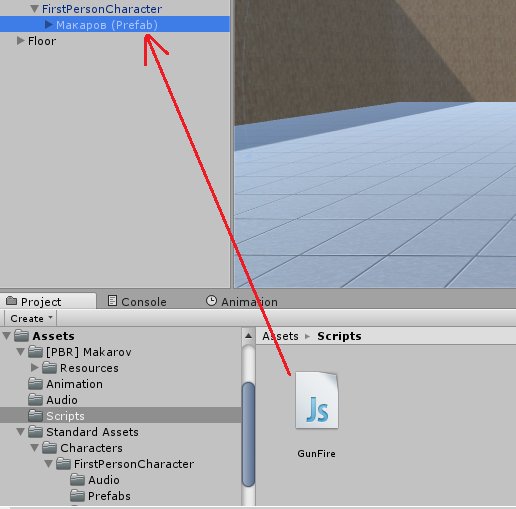This screenshot has width=516, height=509.
Task: Click the Resources folder icon
Action: pos(49,368)
